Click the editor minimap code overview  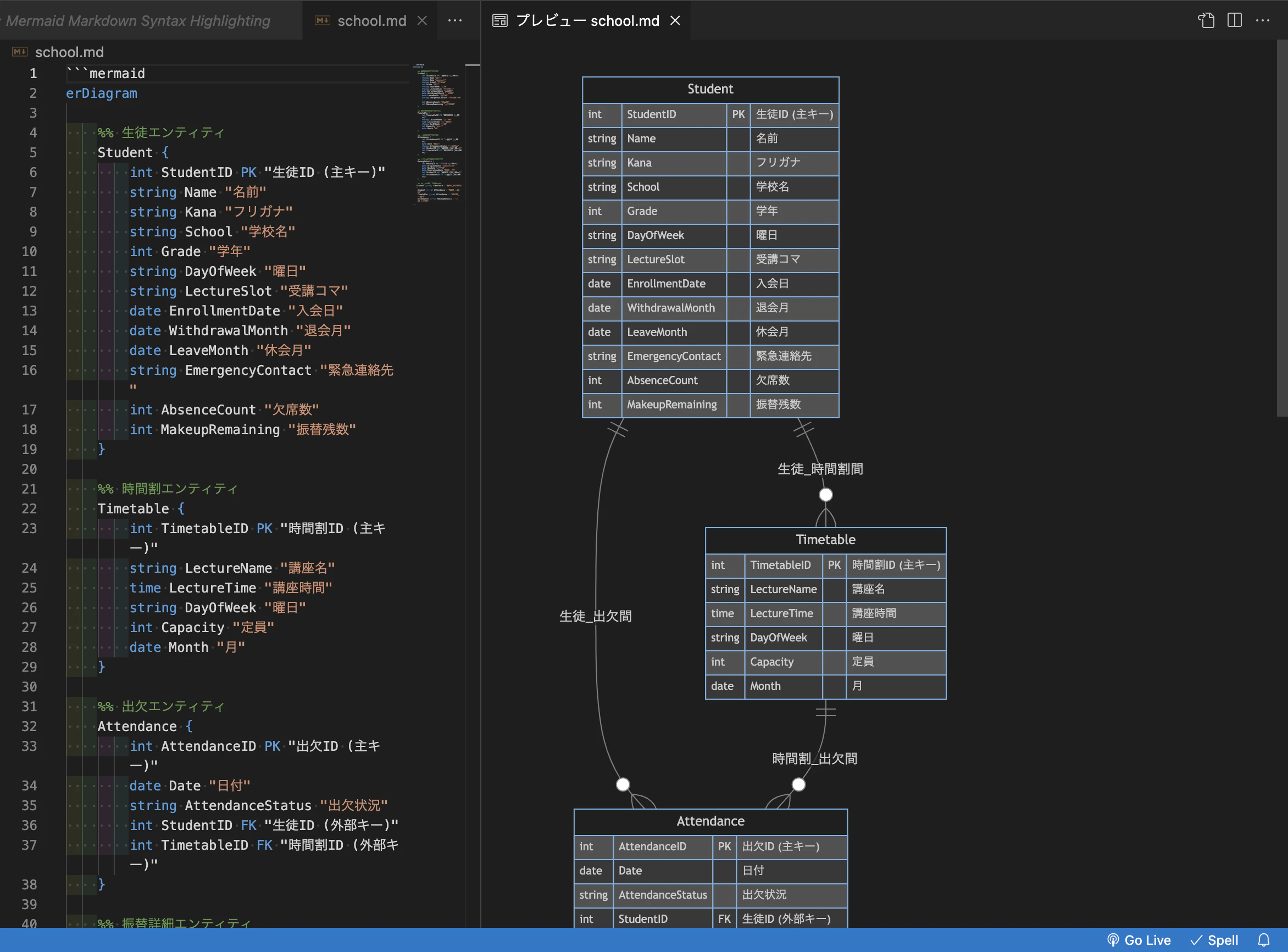[438, 132]
